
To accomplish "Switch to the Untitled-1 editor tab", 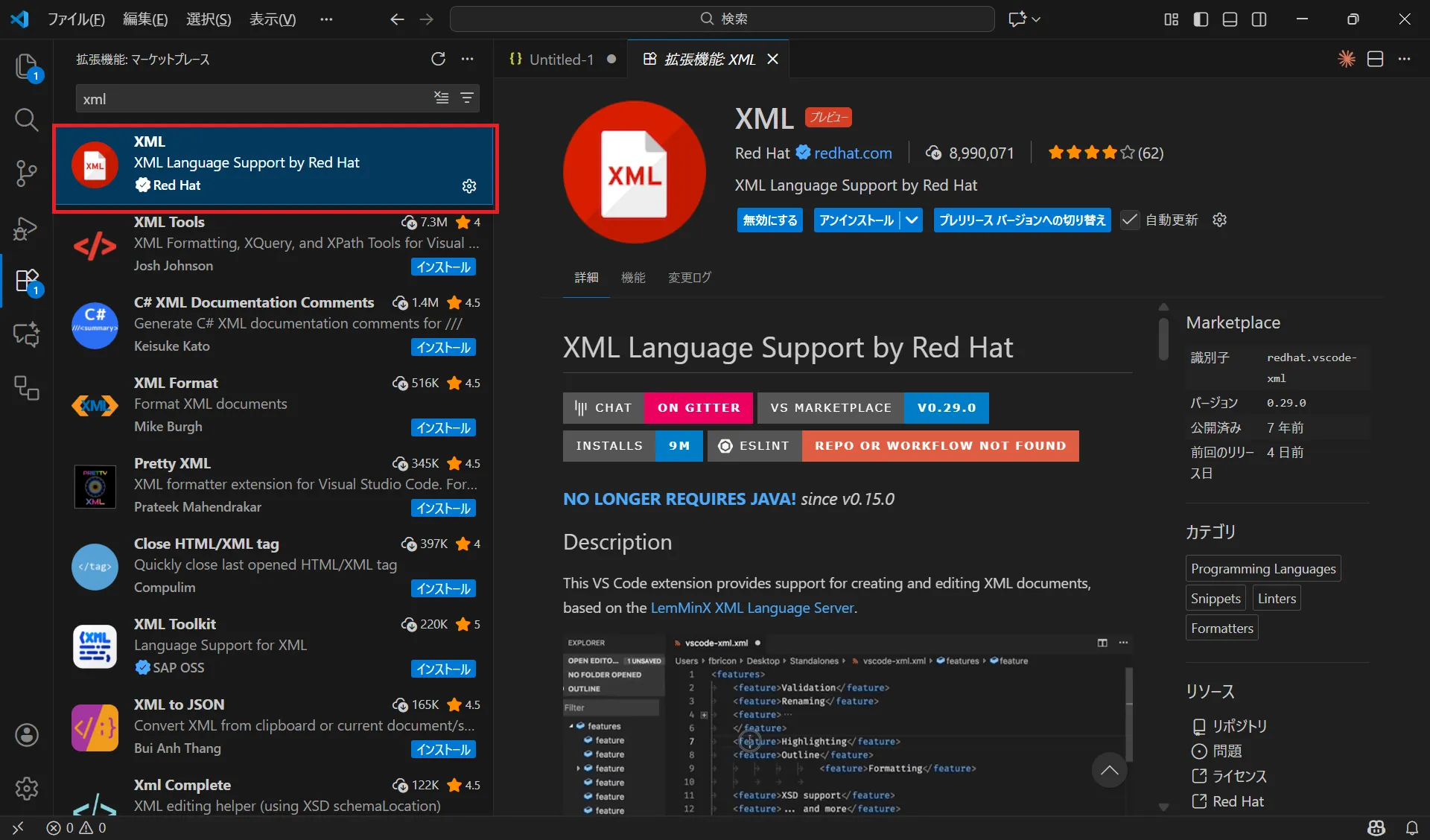I will point(561,59).
